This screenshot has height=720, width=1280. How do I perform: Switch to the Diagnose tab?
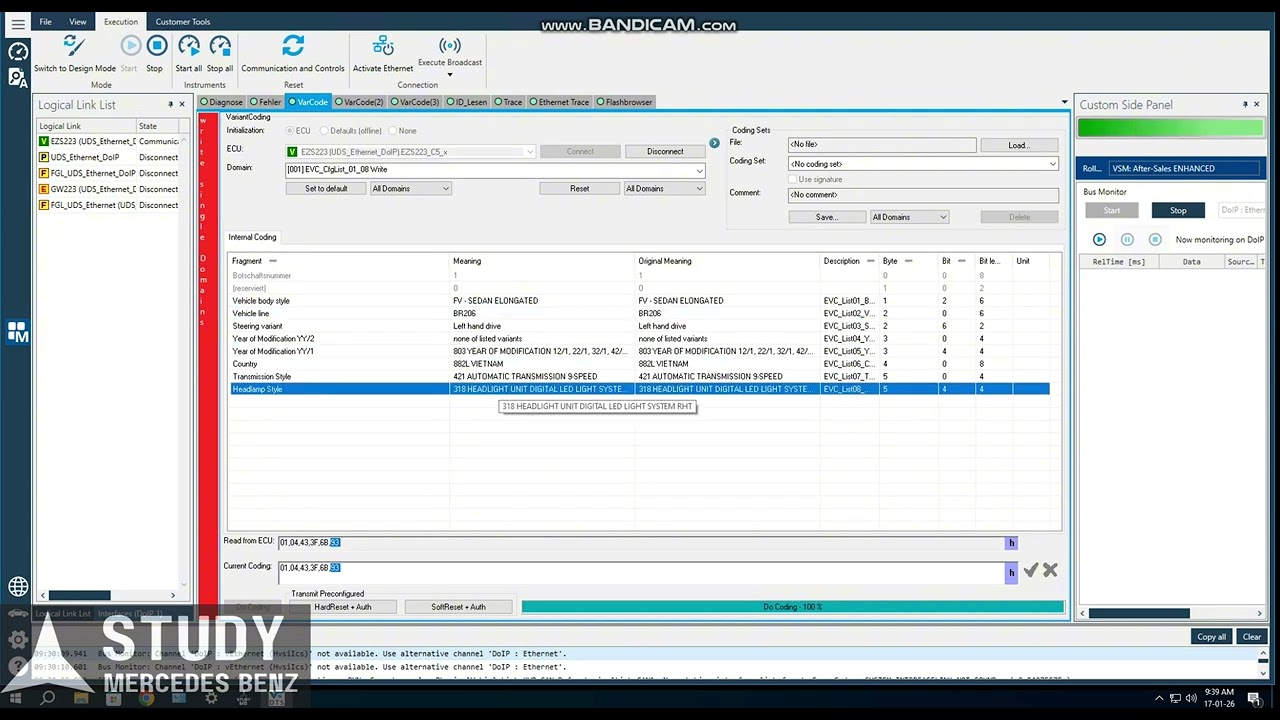pos(221,102)
